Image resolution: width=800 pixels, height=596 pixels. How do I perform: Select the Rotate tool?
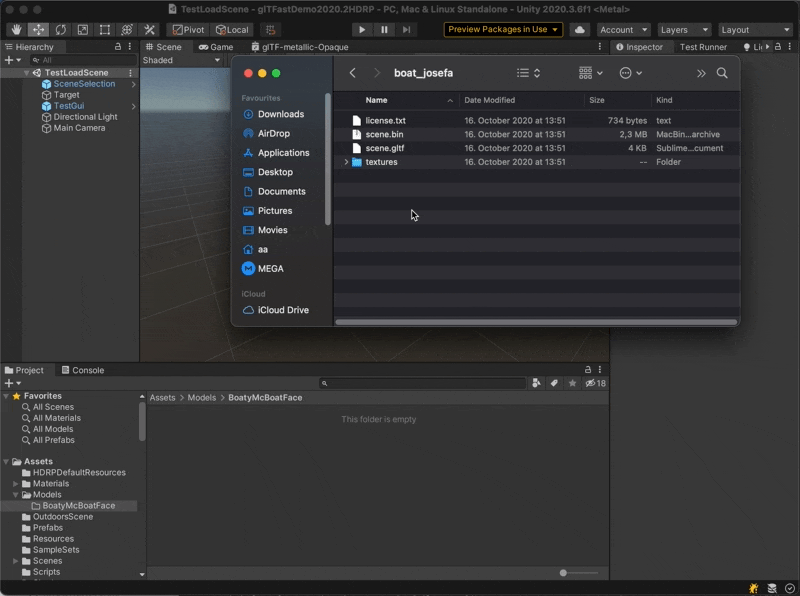(x=61, y=30)
